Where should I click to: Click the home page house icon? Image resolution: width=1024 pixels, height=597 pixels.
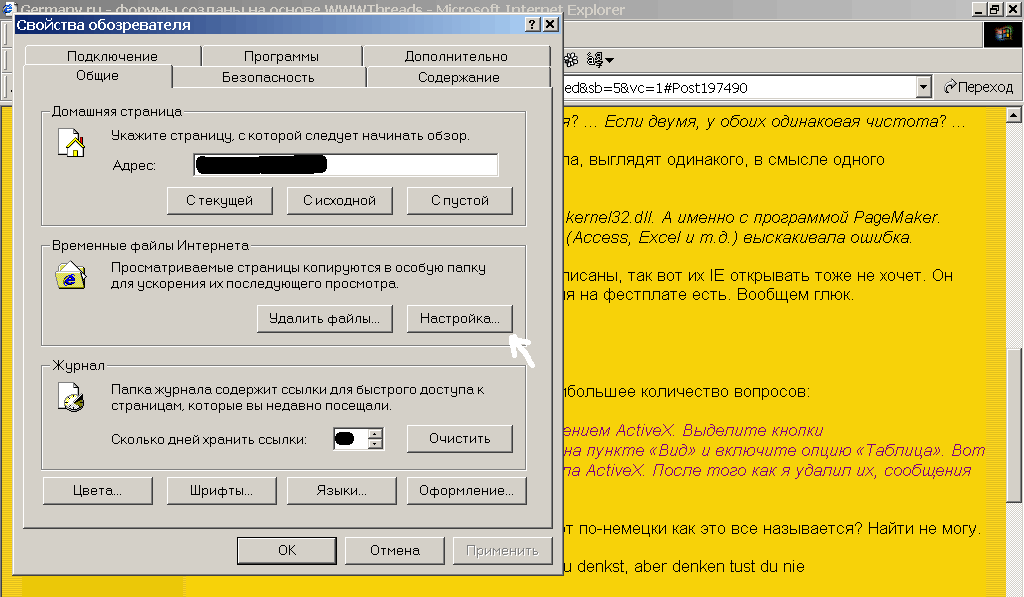pos(72,145)
